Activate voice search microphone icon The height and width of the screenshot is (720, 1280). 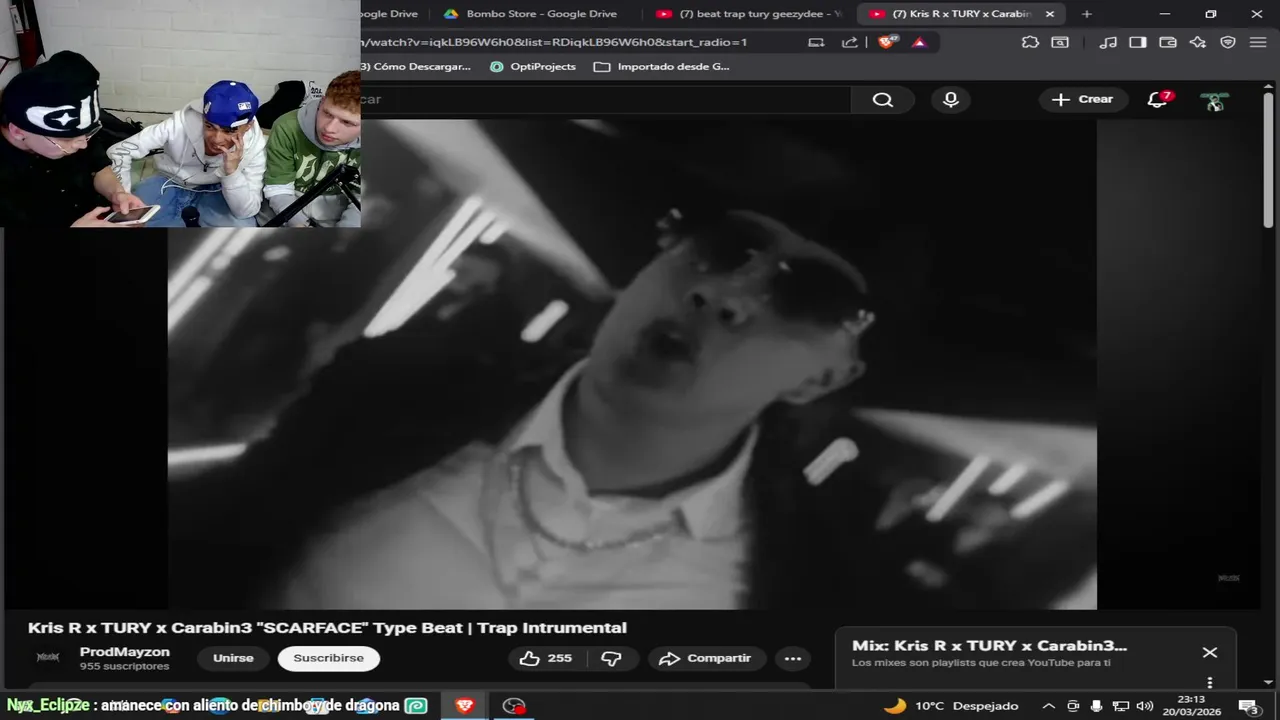[951, 100]
